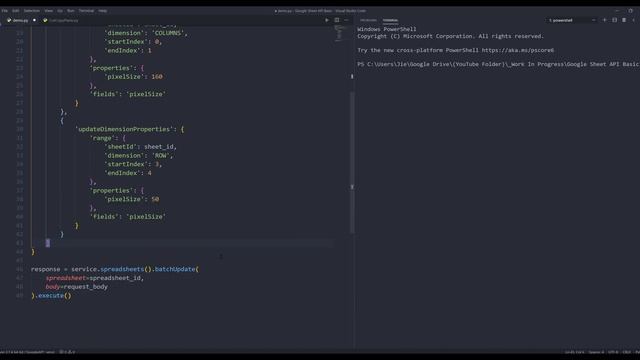
Task: Click Python interpreter version in status bar
Action: pos(27,351)
